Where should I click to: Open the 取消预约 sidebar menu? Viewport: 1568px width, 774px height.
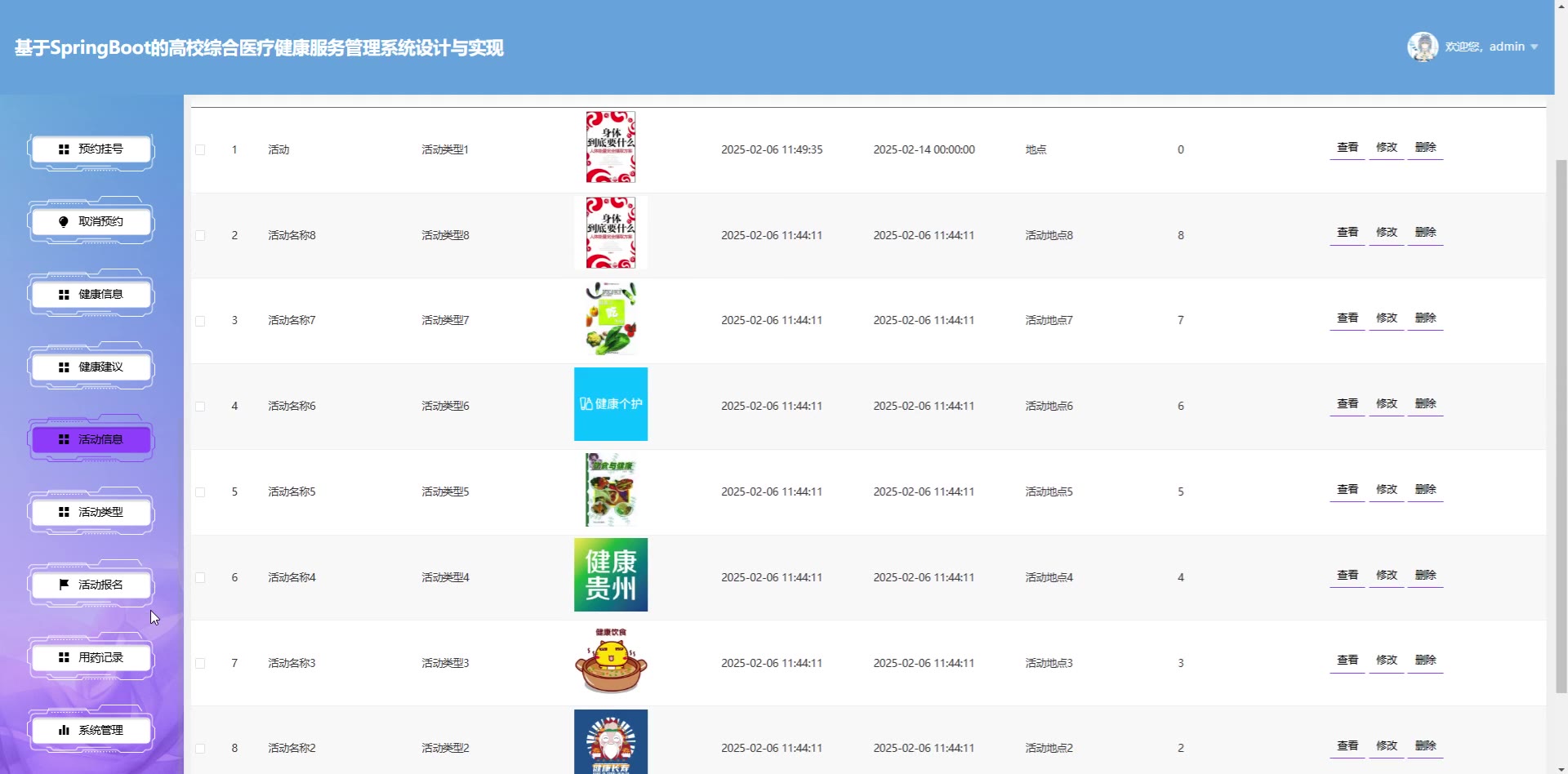pyautogui.click(x=91, y=222)
